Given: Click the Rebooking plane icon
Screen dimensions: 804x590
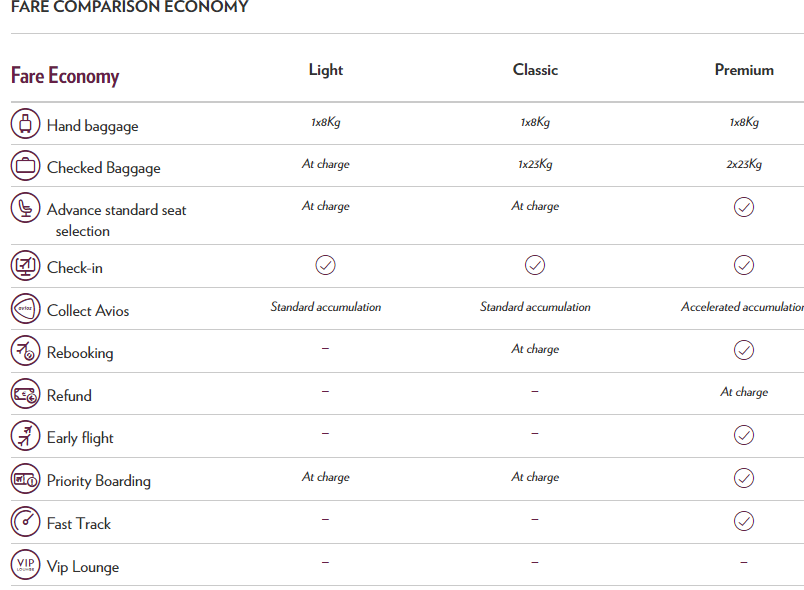Looking at the screenshot, I should (25, 351).
